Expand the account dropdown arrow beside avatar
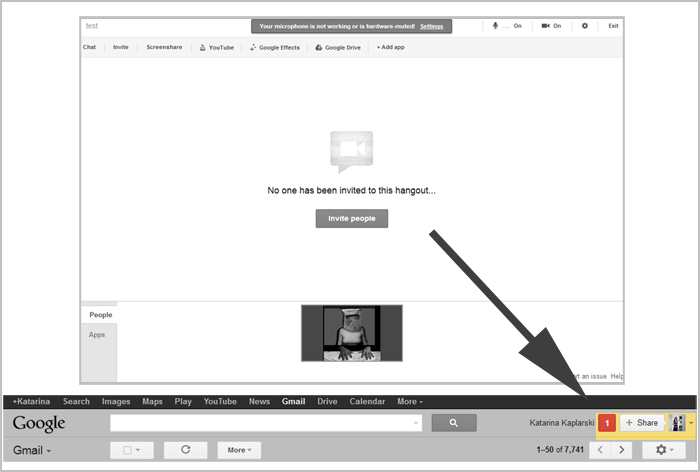Screen dimensions: 700x472 [691, 423]
